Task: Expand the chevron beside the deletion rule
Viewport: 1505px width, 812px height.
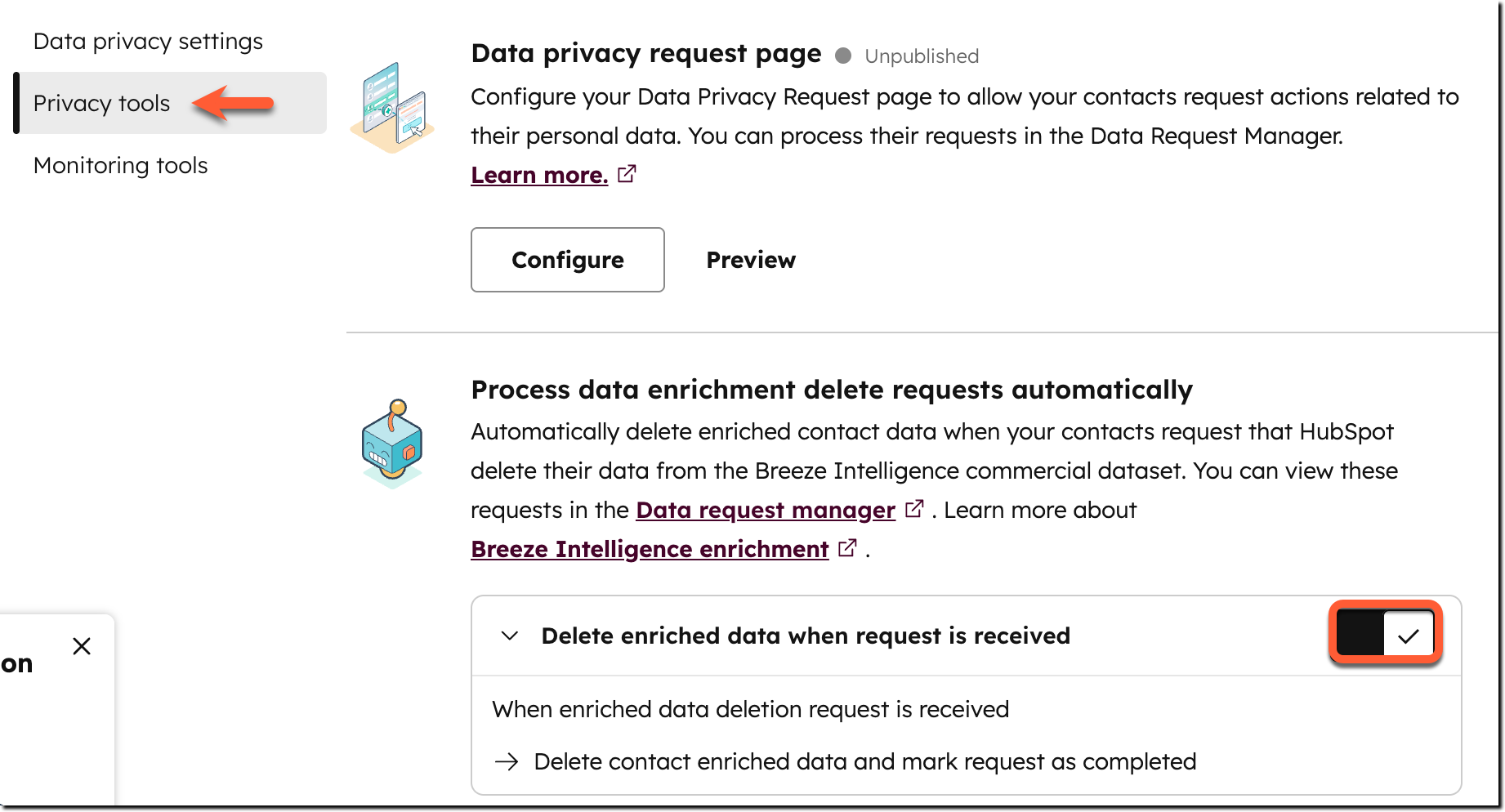Action: [508, 636]
